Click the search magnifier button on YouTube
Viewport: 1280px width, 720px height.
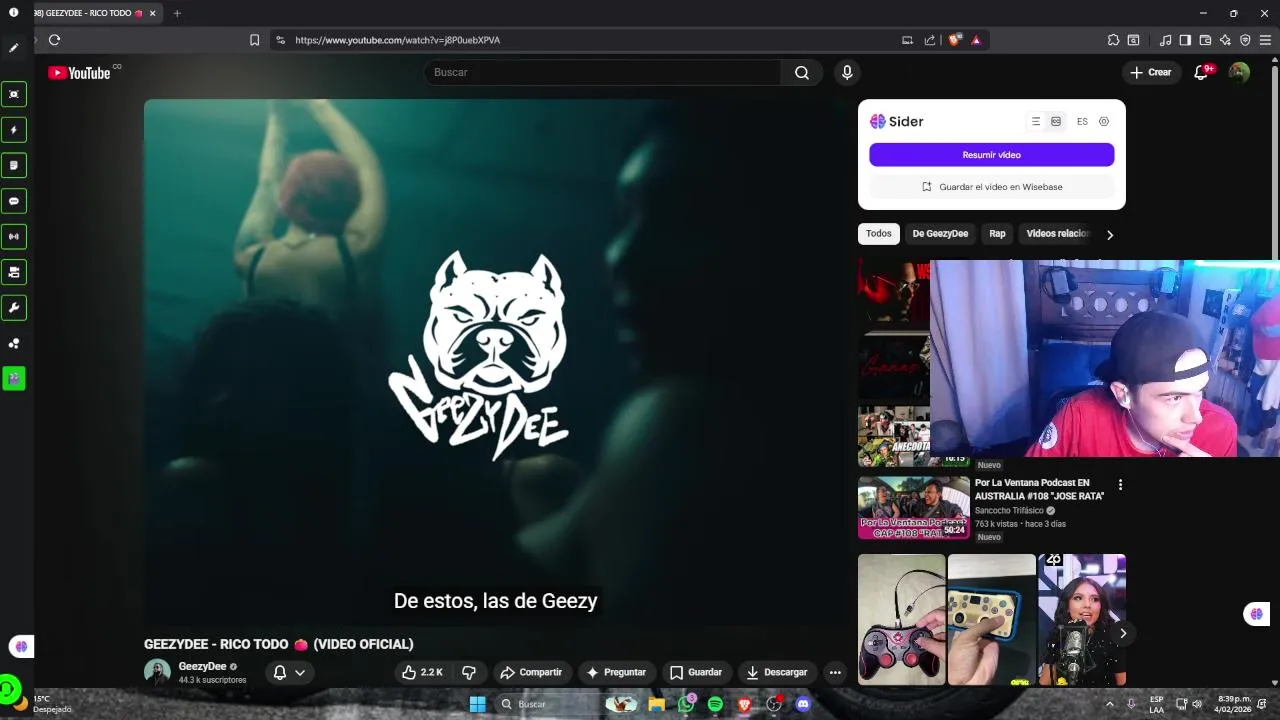pyautogui.click(x=802, y=72)
